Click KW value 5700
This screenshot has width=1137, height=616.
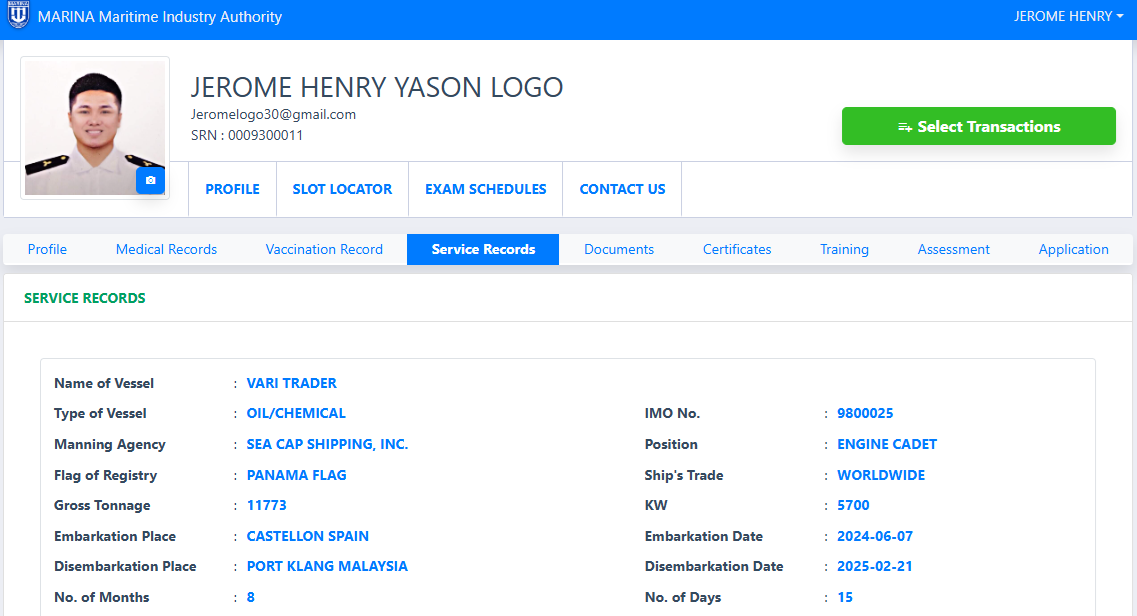point(853,505)
